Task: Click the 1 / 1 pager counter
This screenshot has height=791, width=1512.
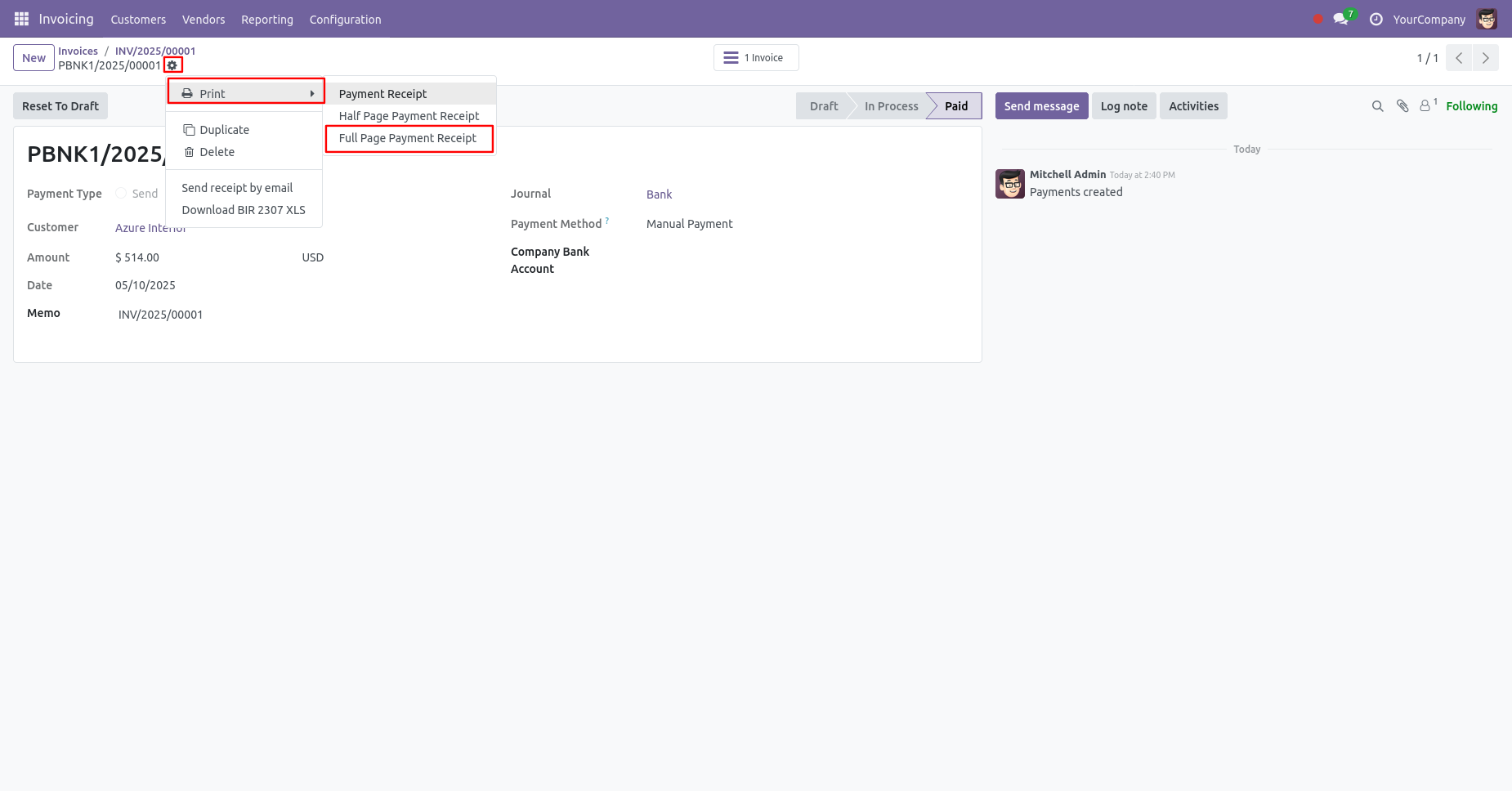Action: click(1427, 58)
